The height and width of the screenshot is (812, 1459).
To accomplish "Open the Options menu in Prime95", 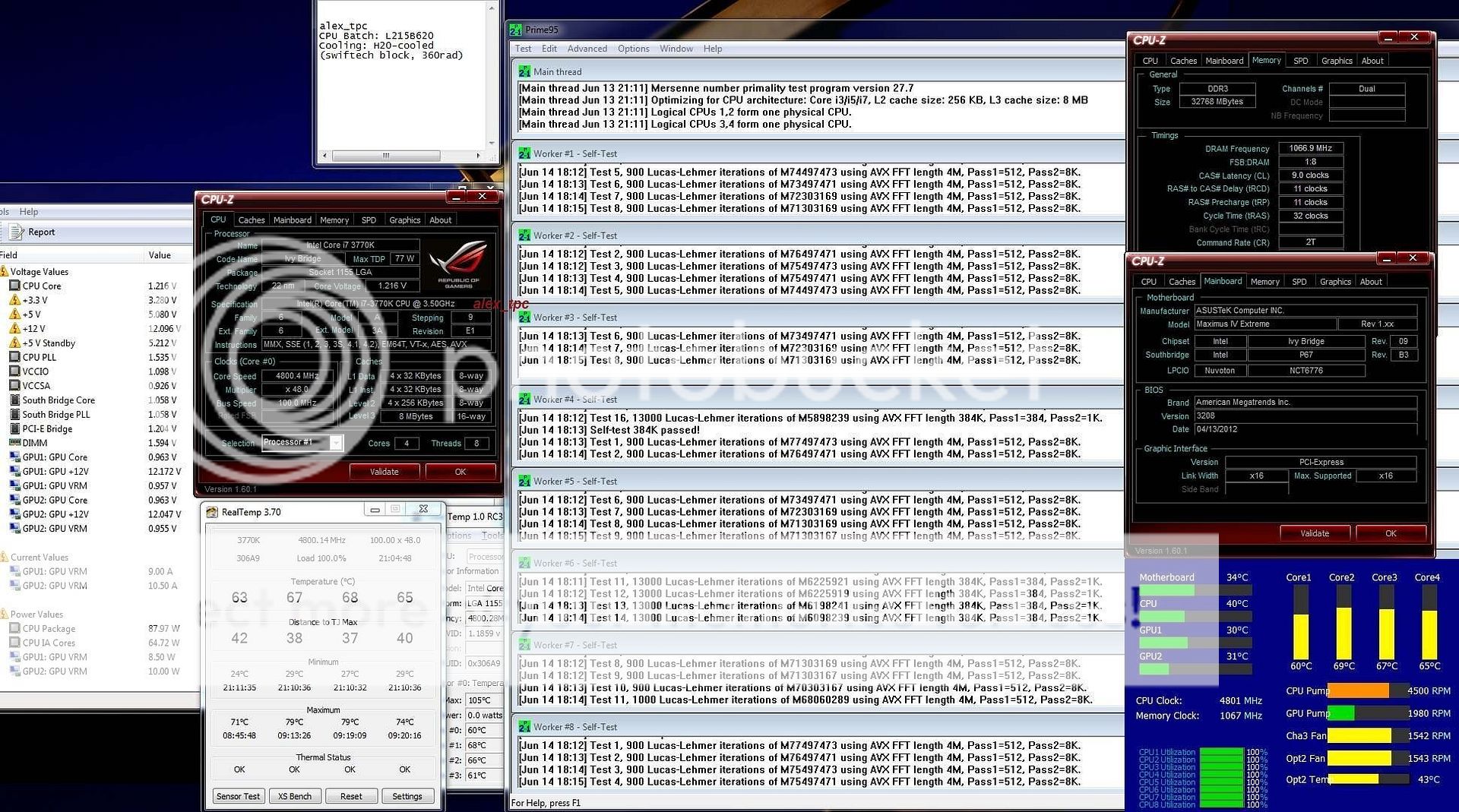I will (x=634, y=49).
